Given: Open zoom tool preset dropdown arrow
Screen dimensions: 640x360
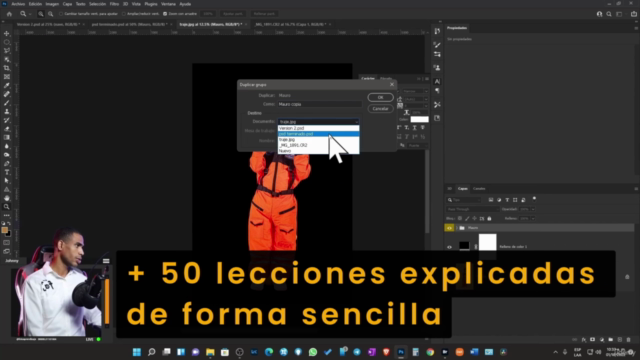Looking at the screenshot, I should coord(30,14).
